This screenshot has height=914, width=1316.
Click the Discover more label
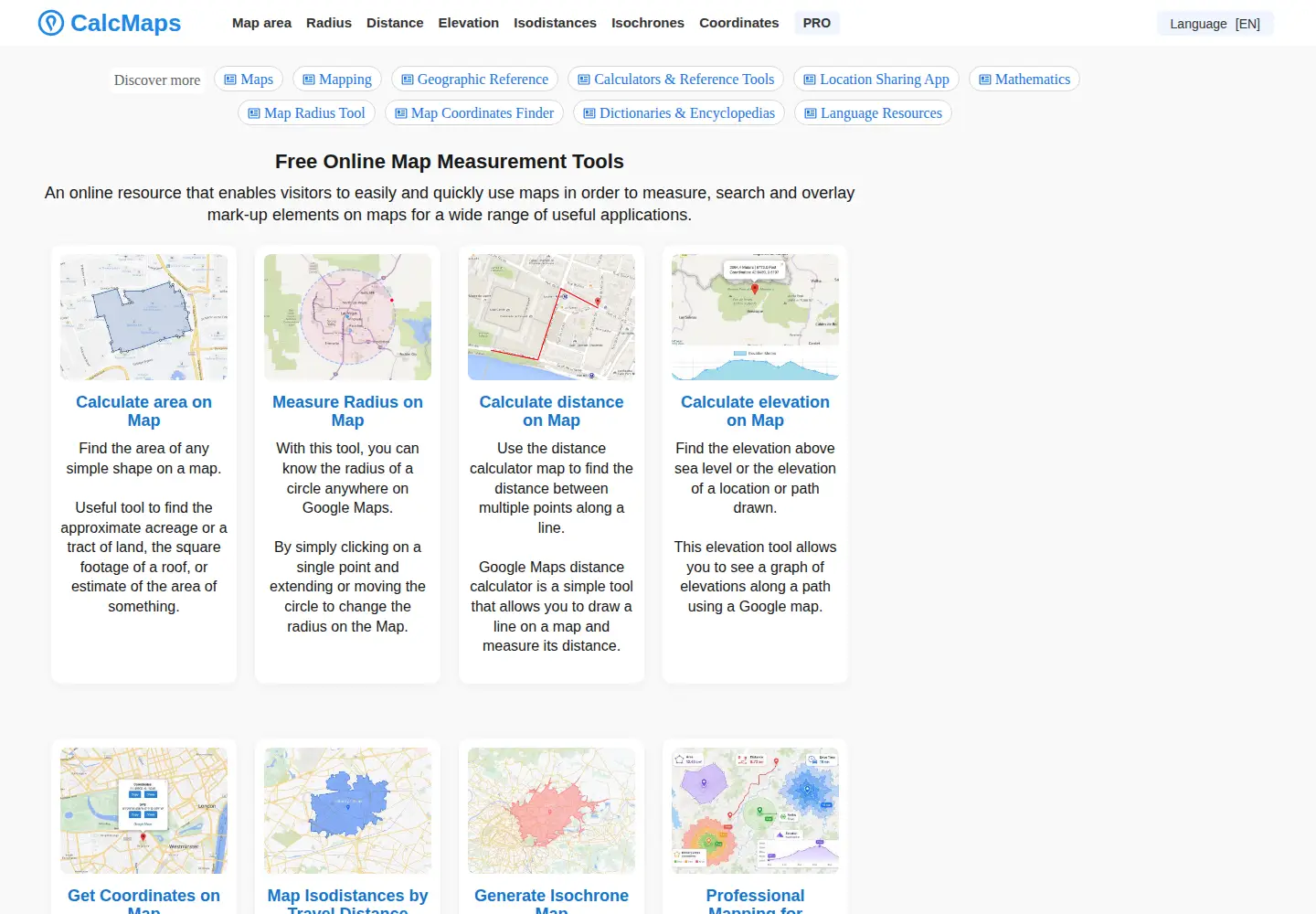[157, 80]
